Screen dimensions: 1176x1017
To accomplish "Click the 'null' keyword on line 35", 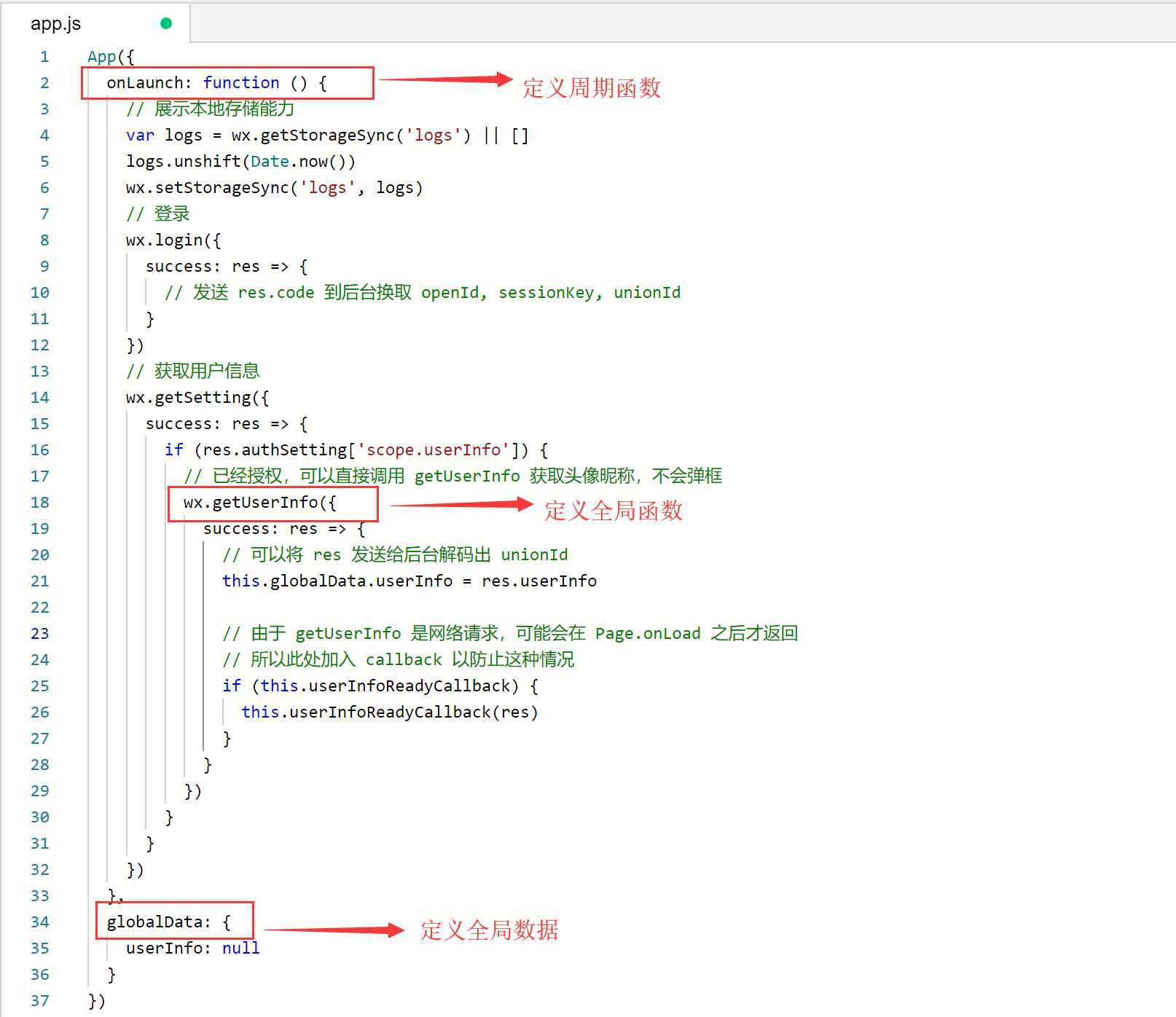I will (x=240, y=949).
